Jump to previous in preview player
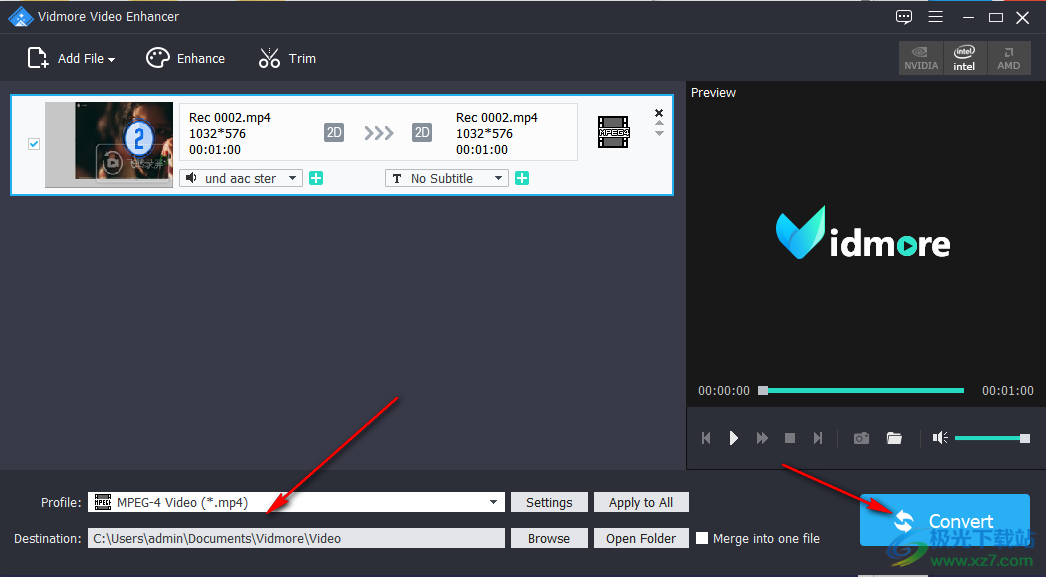 (706, 438)
